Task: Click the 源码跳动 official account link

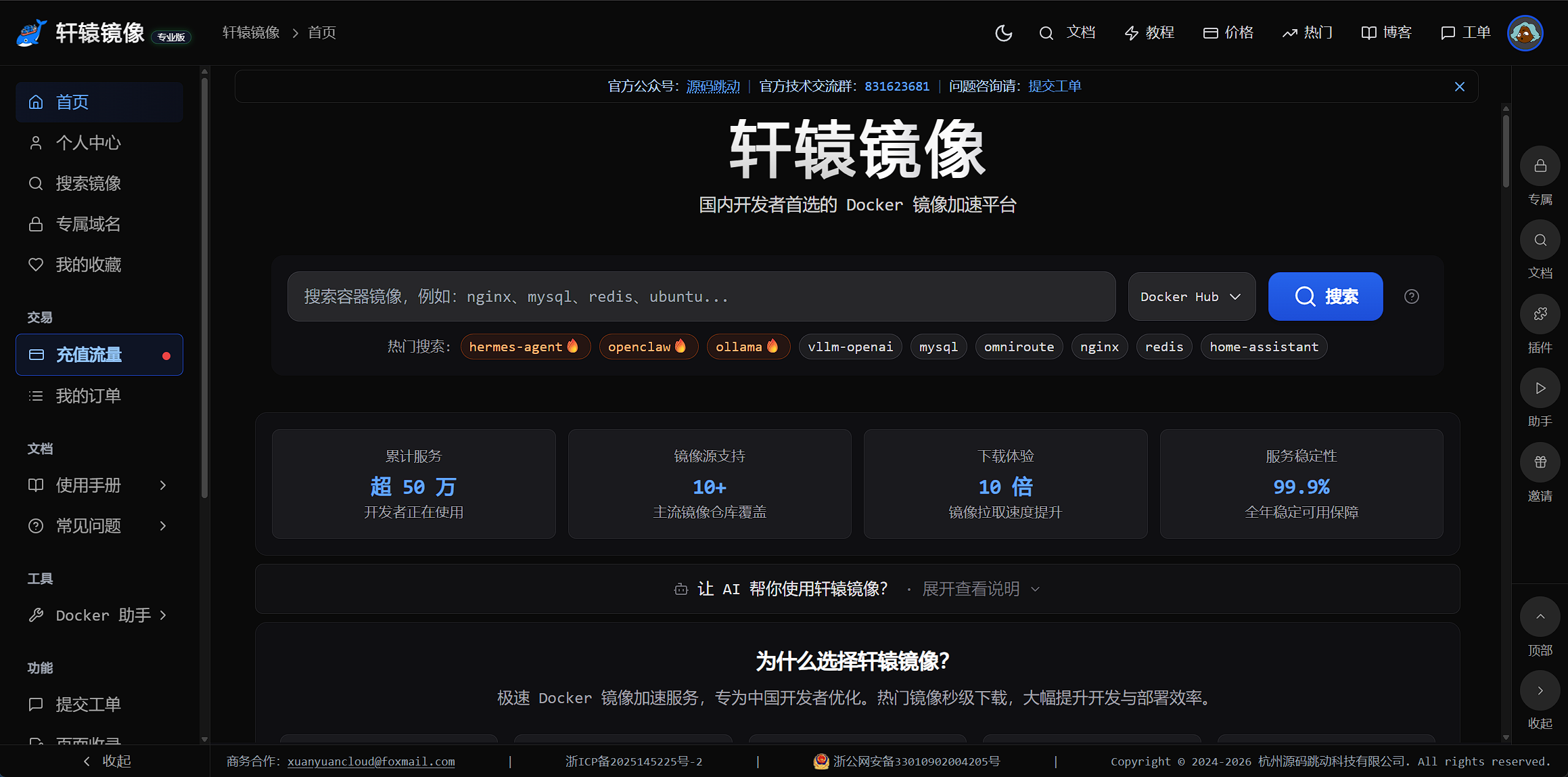Action: click(713, 87)
